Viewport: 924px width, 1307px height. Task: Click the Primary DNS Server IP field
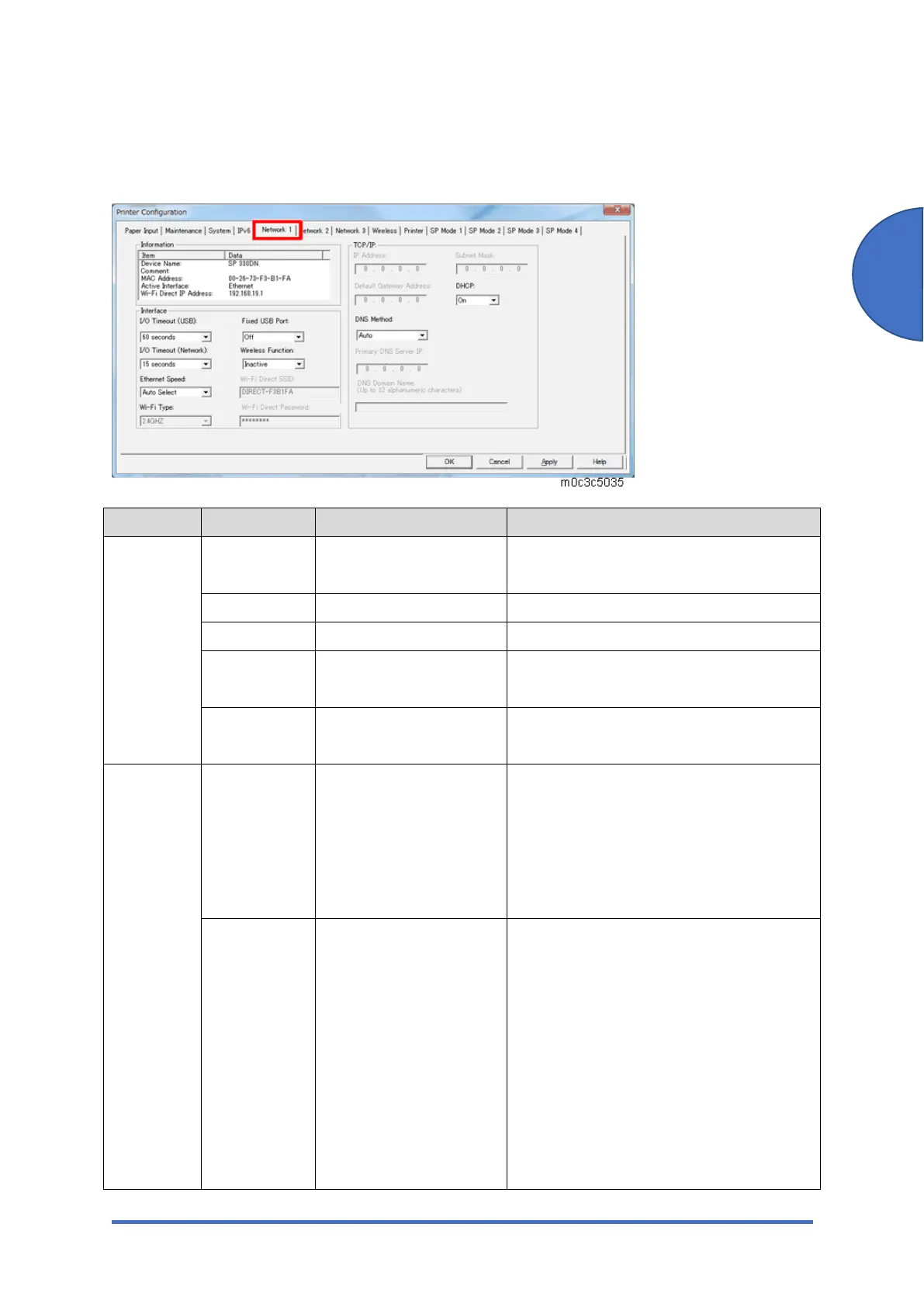[x=392, y=369]
